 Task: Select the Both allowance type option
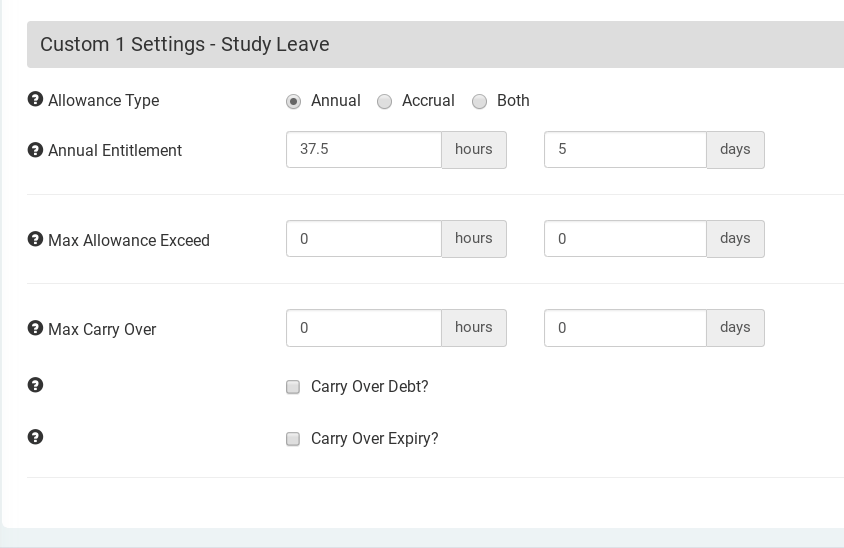[479, 101]
